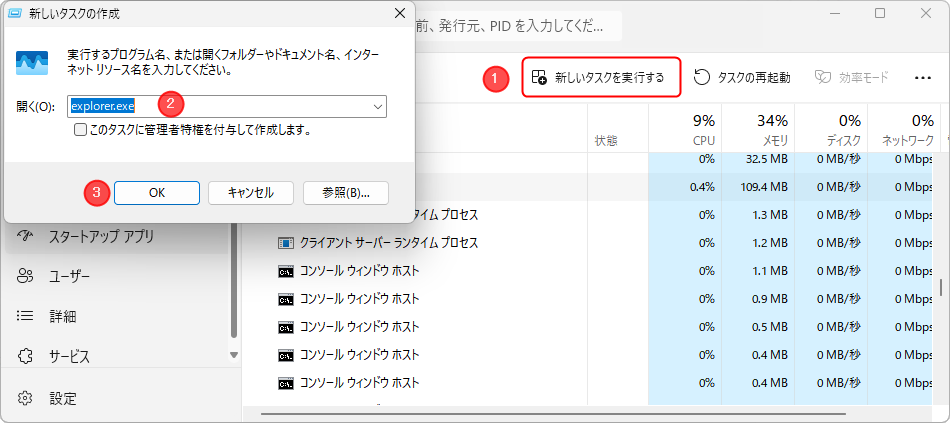
Task: Click the Efficiency mode leaf icon
Action: tap(822, 77)
